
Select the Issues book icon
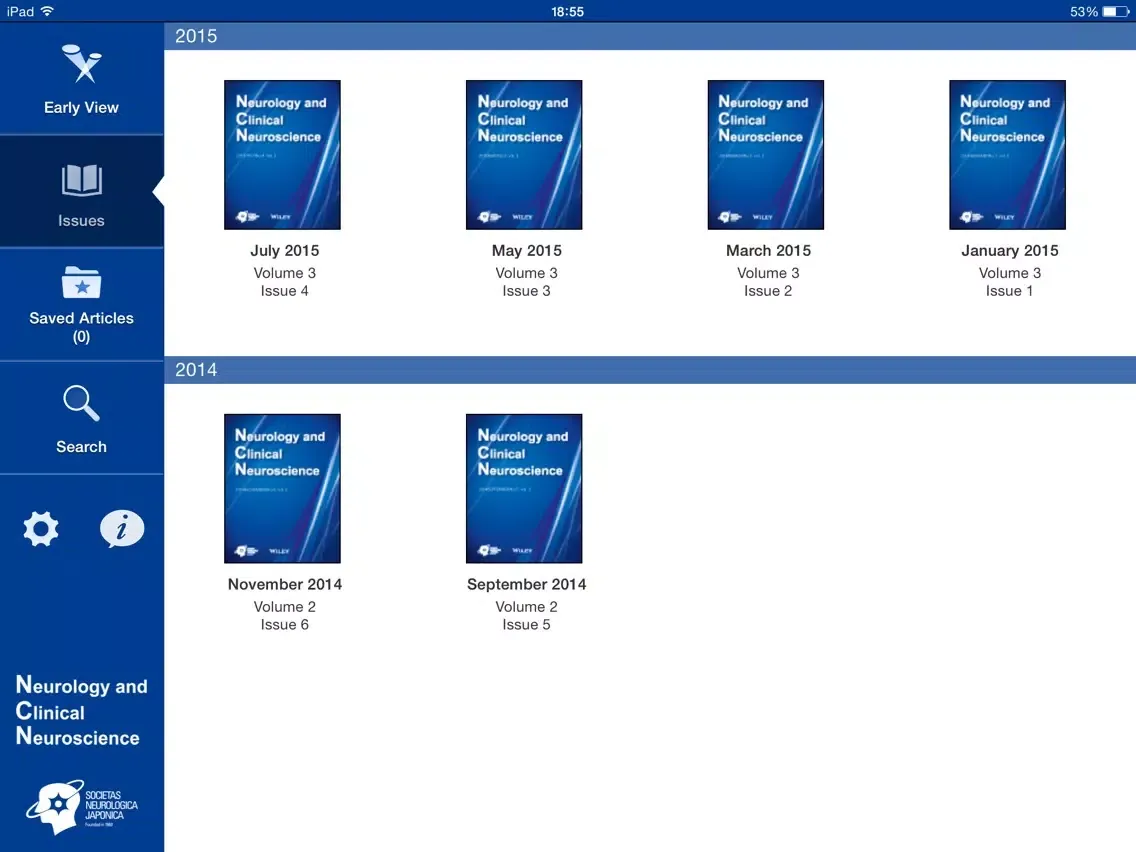pyautogui.click(x=82, y=180)
